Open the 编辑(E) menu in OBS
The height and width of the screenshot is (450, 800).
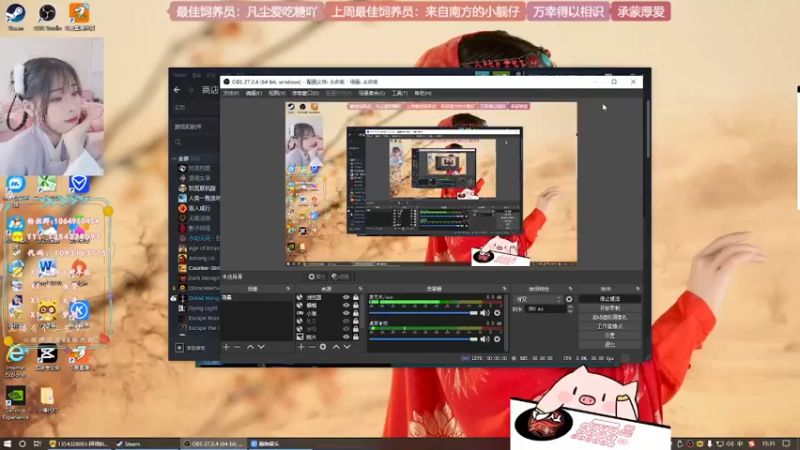(x=254, y=93)
